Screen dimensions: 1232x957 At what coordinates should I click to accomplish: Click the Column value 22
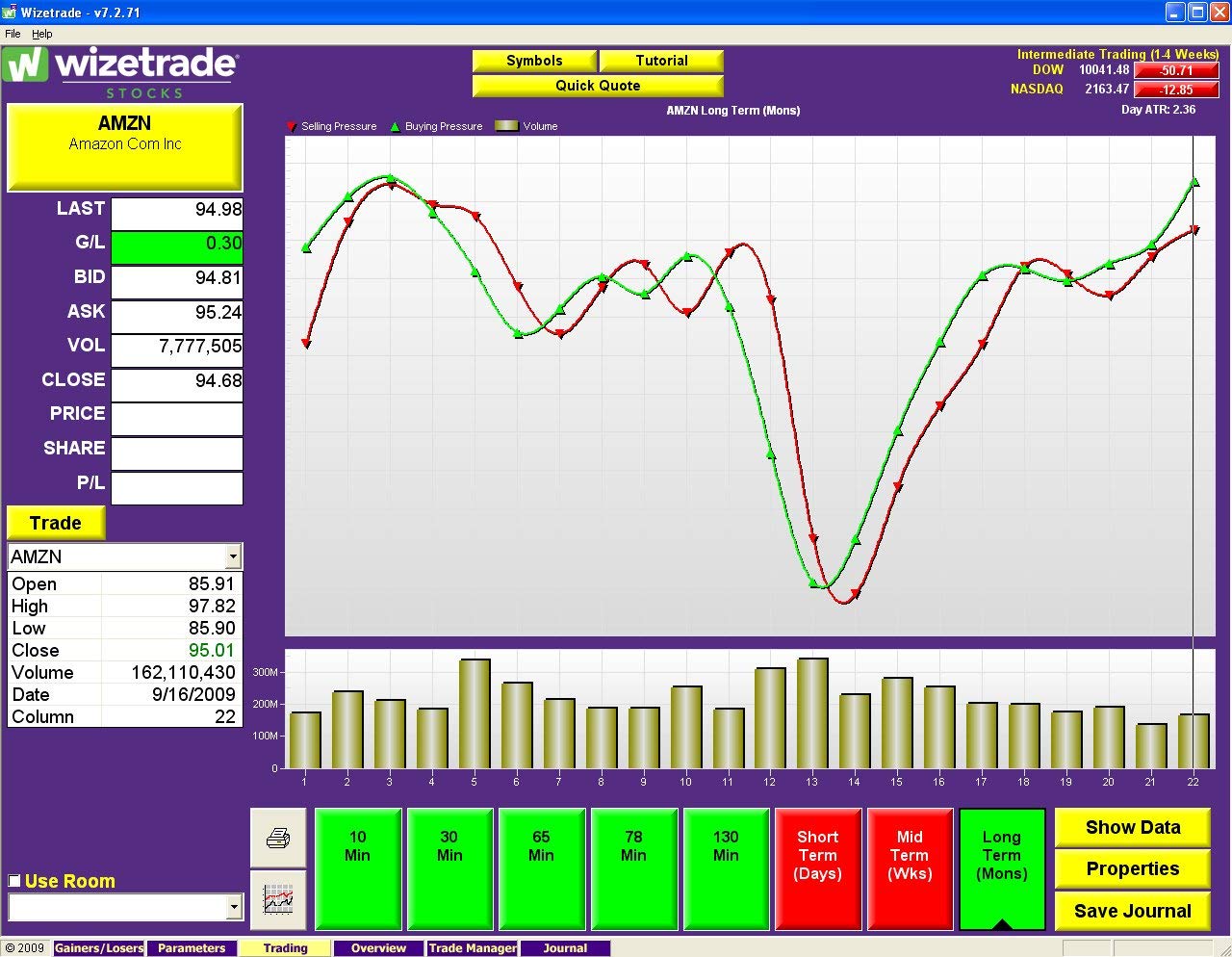(225, 717)
